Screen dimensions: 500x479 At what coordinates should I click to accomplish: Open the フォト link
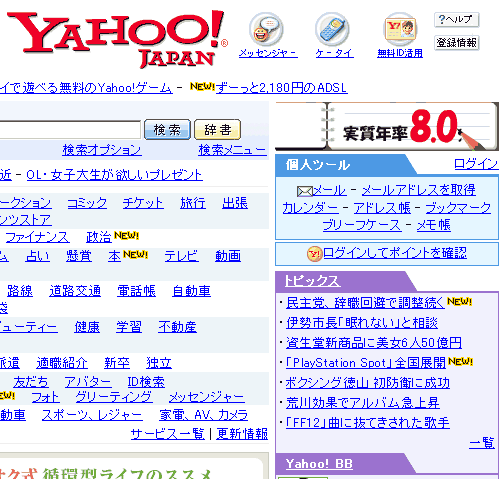pyautogui.click(x=45, y=397)
